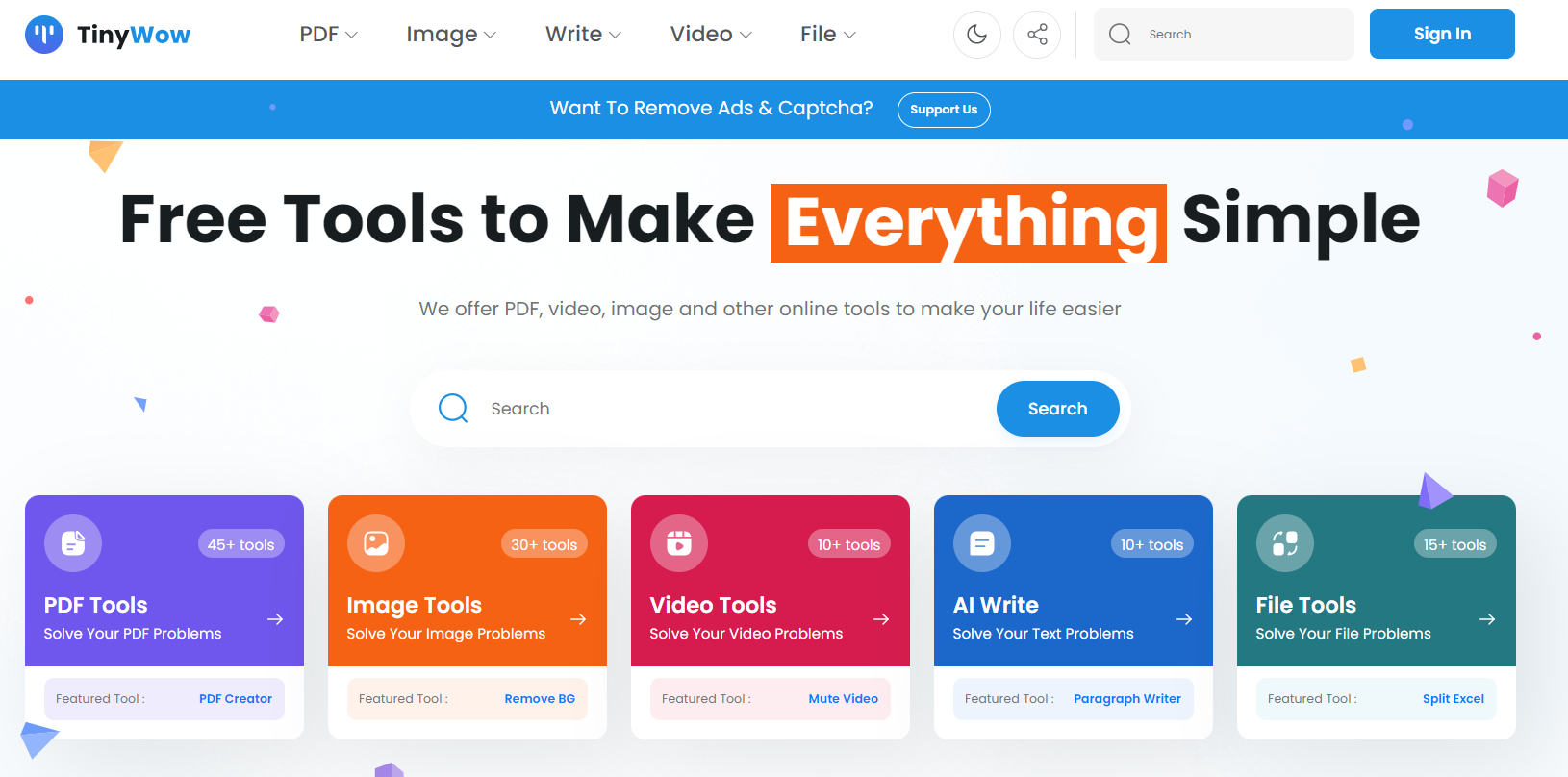Click the 30+ tools badge
Screen dimensions: 1568x777
544,544
